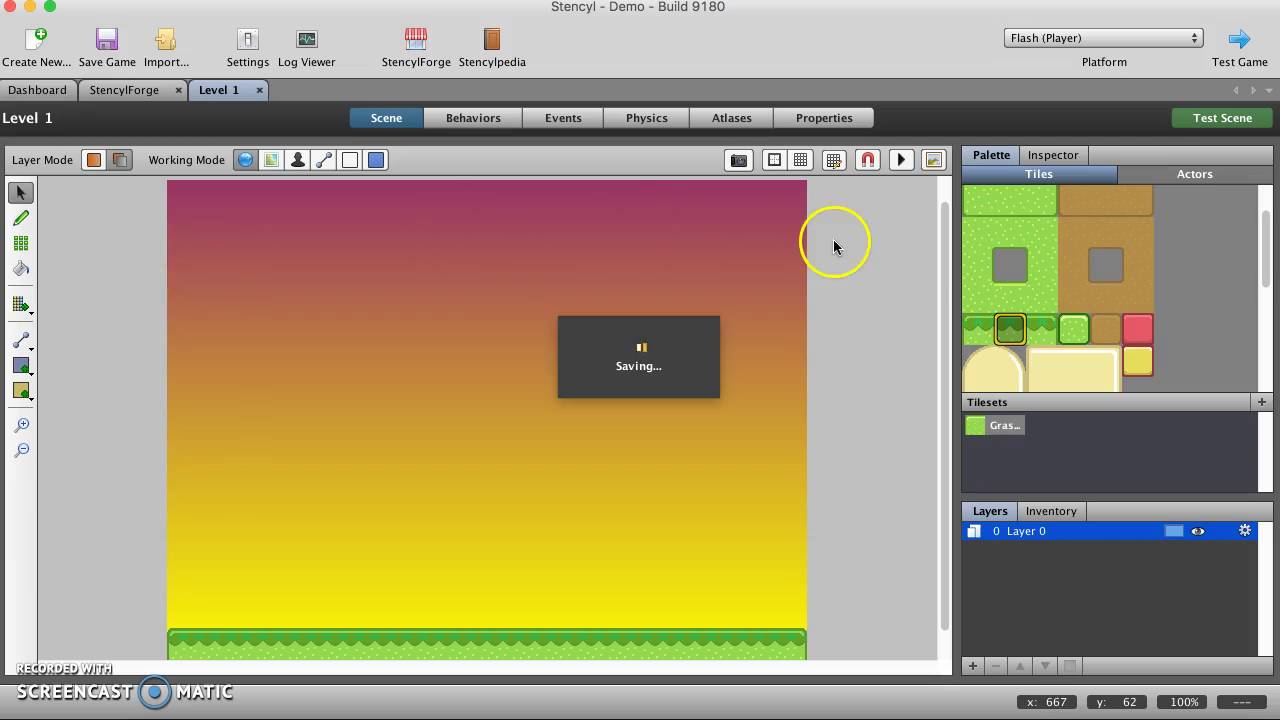The height and width of the screenshot is (720, 1280).
Task: Click Layer 0 blue color swatch
Action: [1174, 531]
